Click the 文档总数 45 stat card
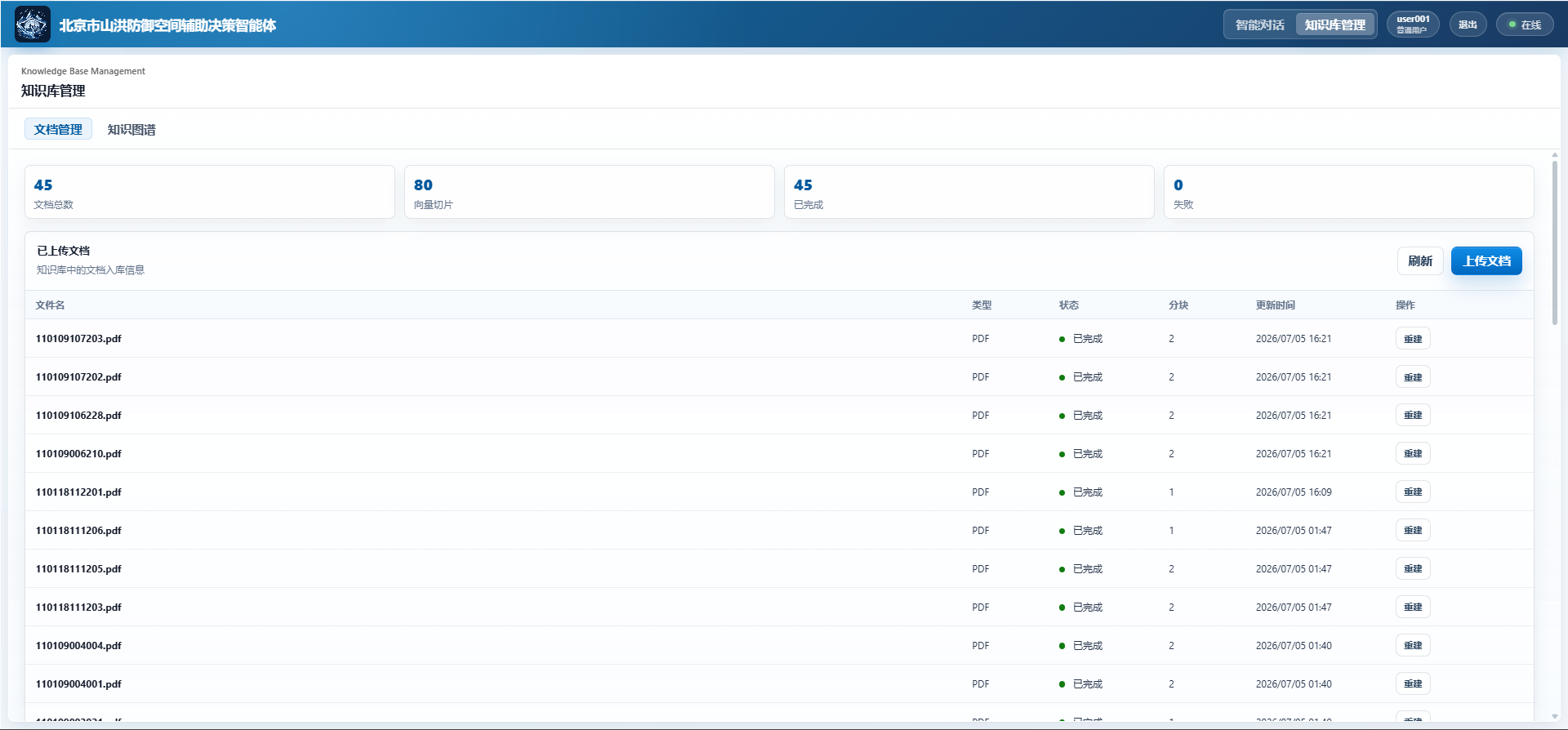Viewport: 1568px width, 730px height. [x=210, y=192]
